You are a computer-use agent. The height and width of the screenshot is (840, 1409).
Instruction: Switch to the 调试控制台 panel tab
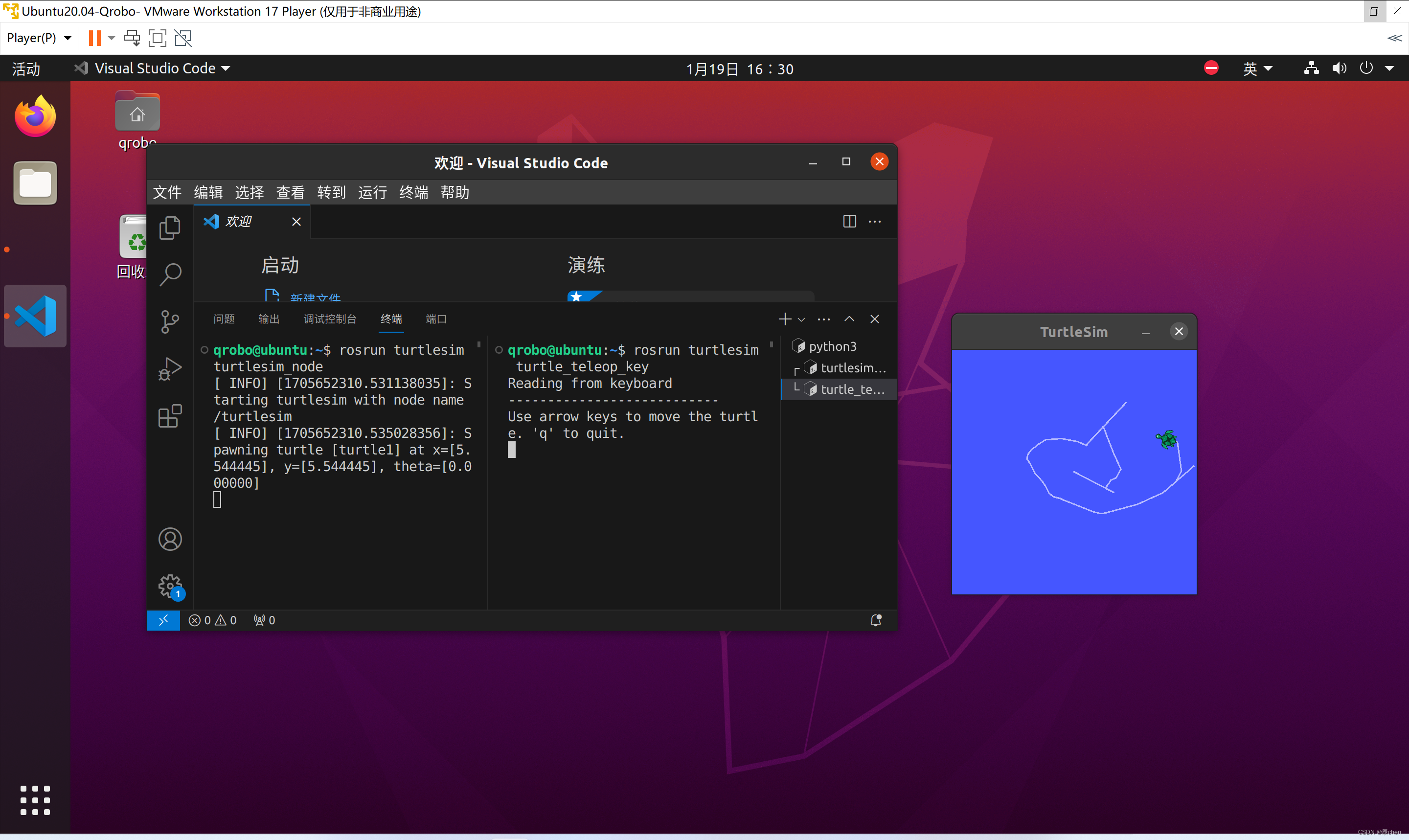point(330,319)
